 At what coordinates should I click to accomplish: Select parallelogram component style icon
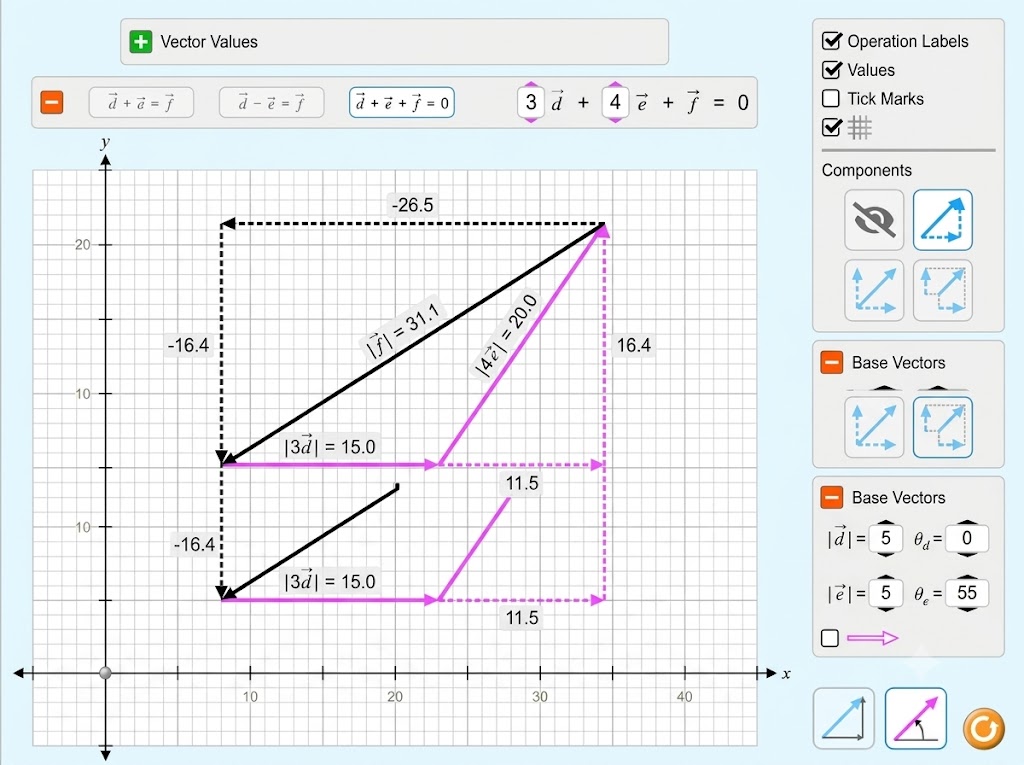[x=874, y=290]
